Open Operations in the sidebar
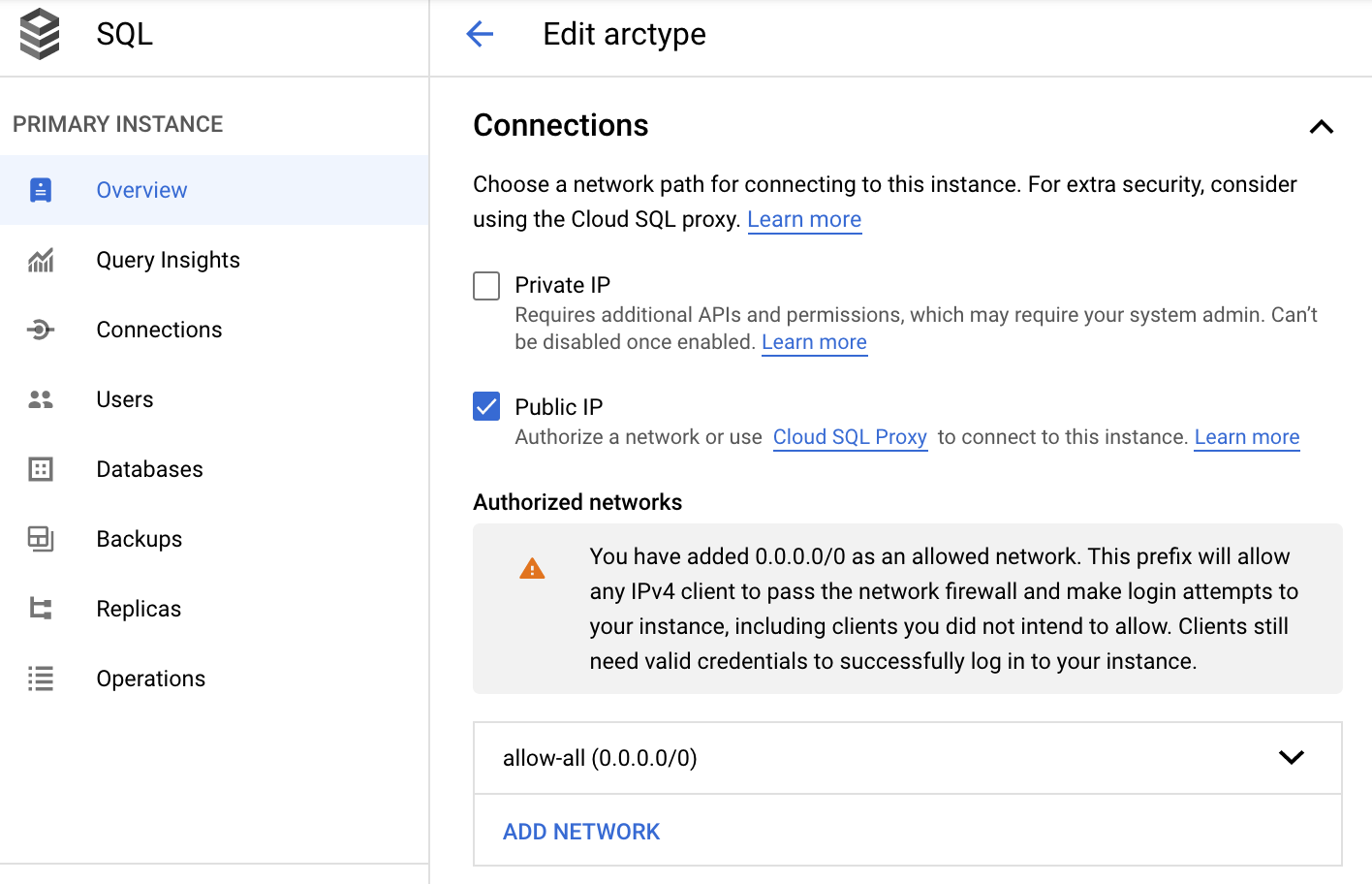Screen dimensions: 1372x884 pyautogui.click(x=214, y=679)
